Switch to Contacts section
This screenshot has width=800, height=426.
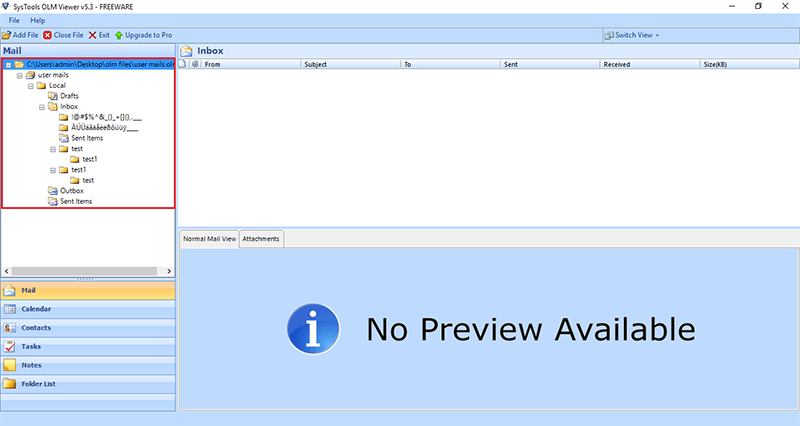coord(88,328)
